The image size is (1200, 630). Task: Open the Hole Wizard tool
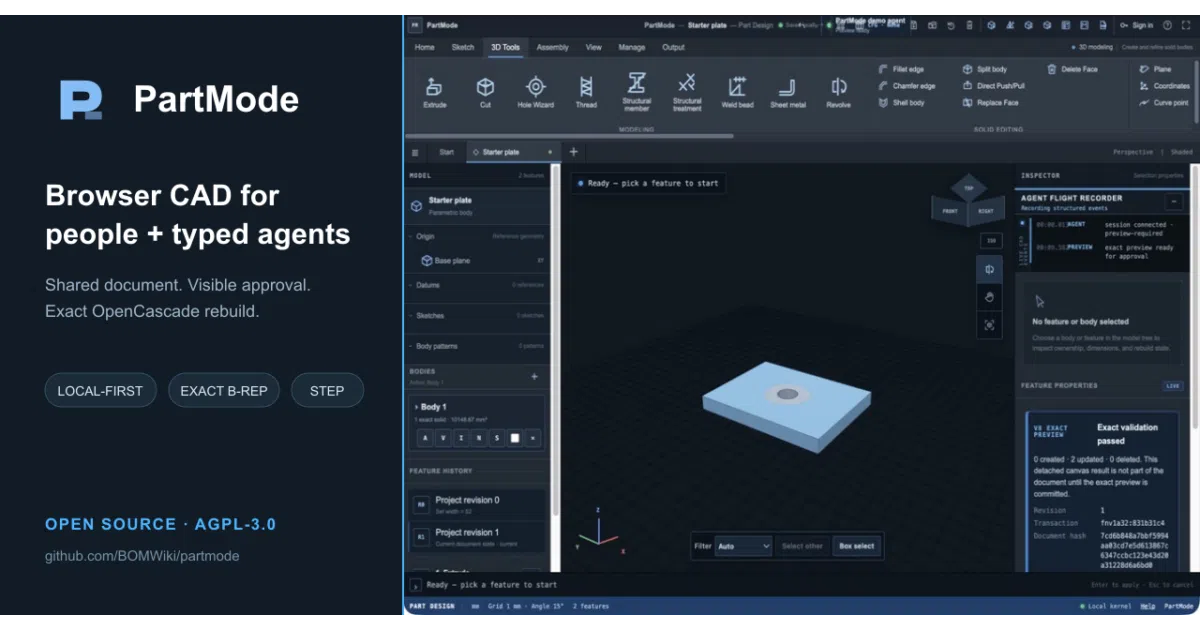[536, 92]
